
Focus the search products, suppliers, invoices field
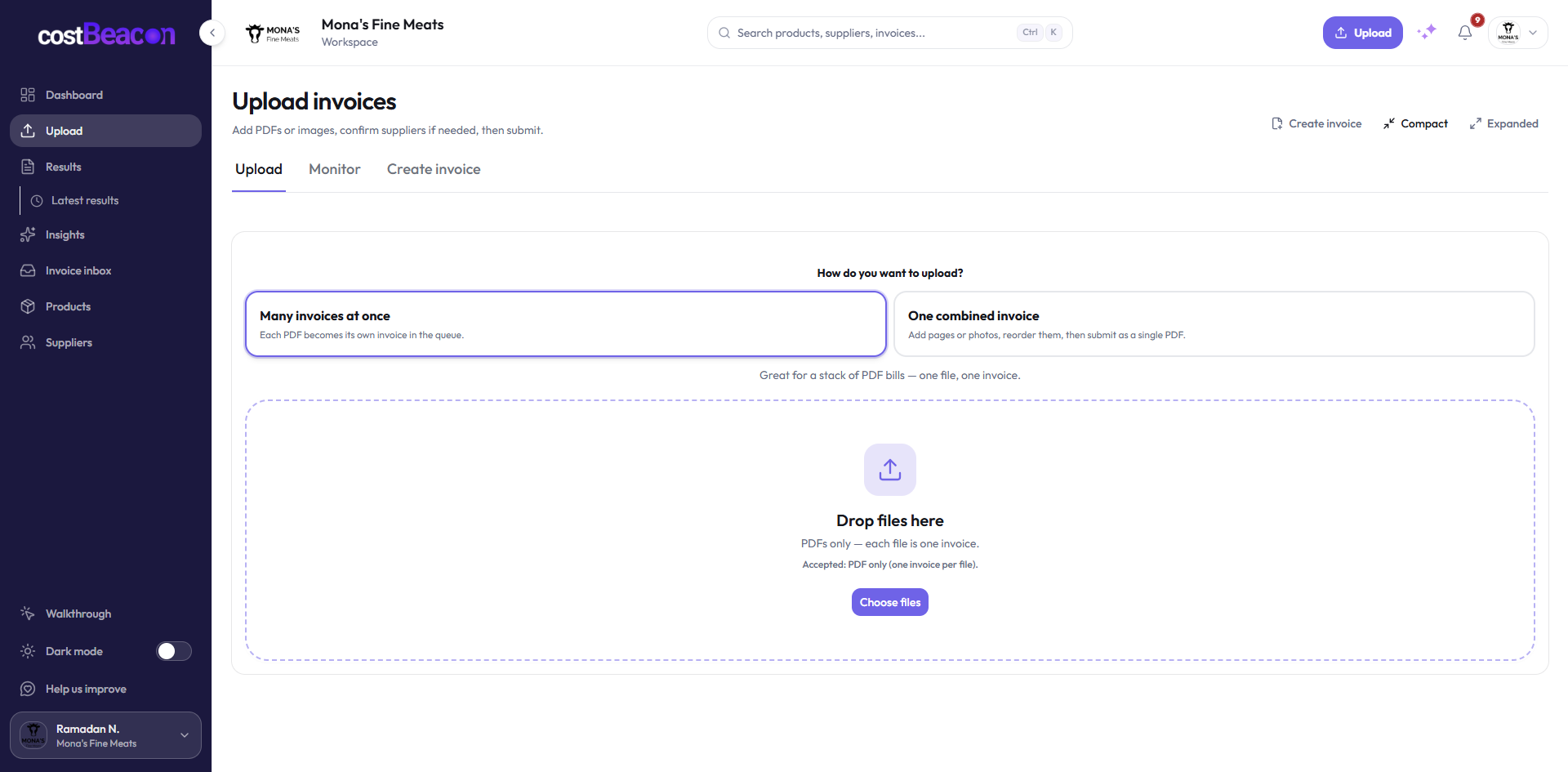[x=889, y=33]
